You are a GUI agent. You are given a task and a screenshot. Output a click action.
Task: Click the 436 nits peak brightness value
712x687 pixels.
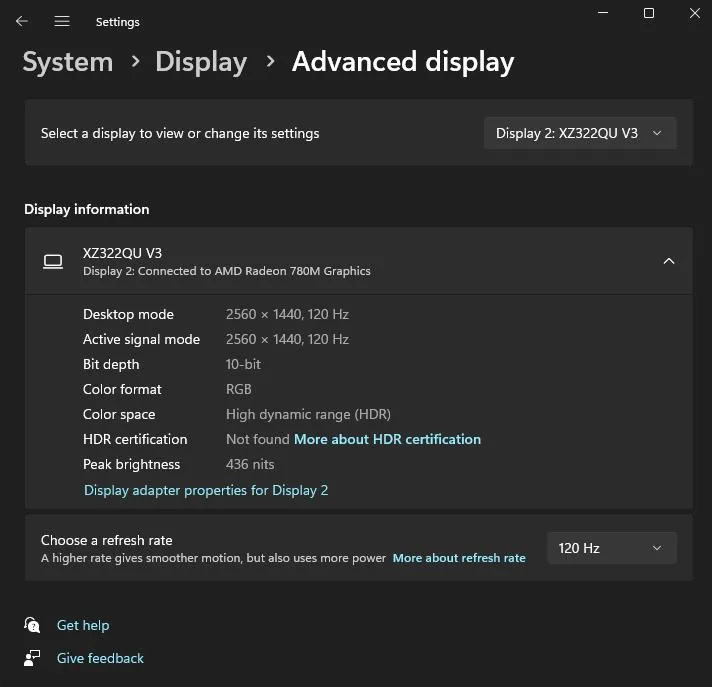(250, 464)
